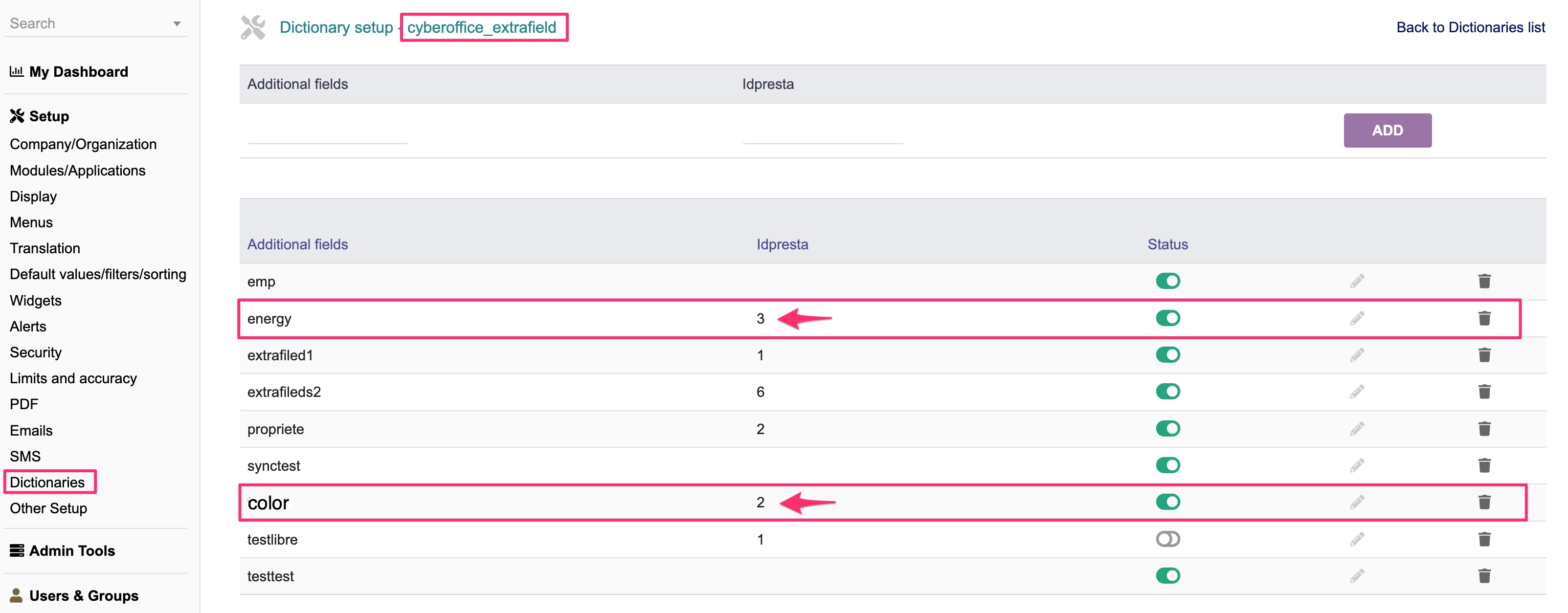Open the PDF setup page
The height and width of the screenshot is (613, 1568).
(24, 404)
